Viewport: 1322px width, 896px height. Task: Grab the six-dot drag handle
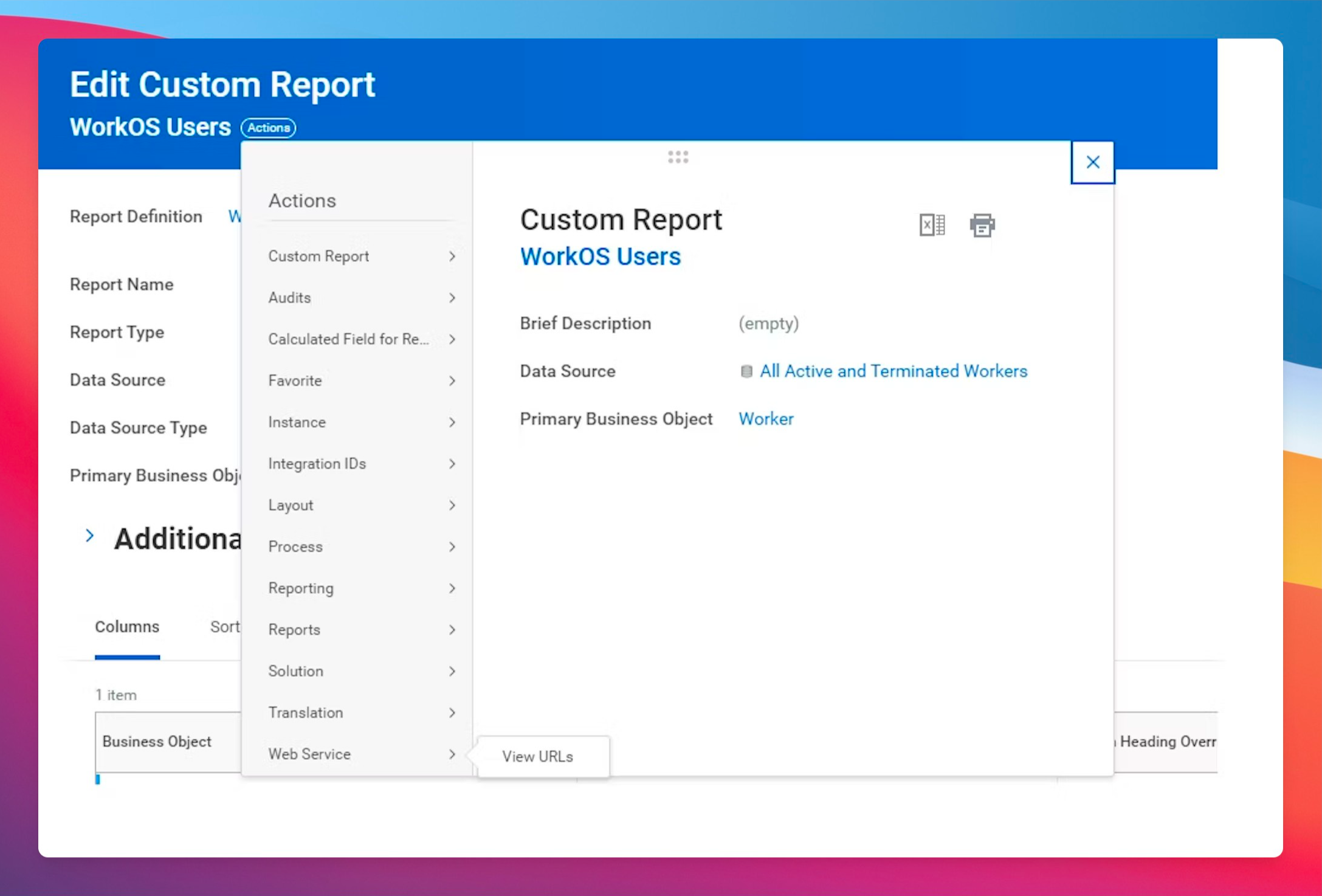pyautogui.click(x=678, y=157)
